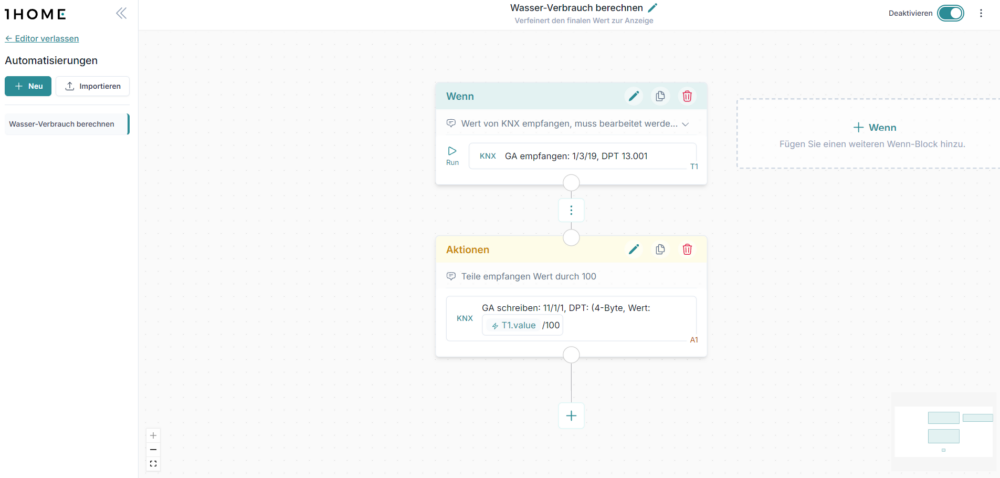The width and height of the screenshot is (1000, 478).
Task: Click the Importieren button
Action: 92,86
